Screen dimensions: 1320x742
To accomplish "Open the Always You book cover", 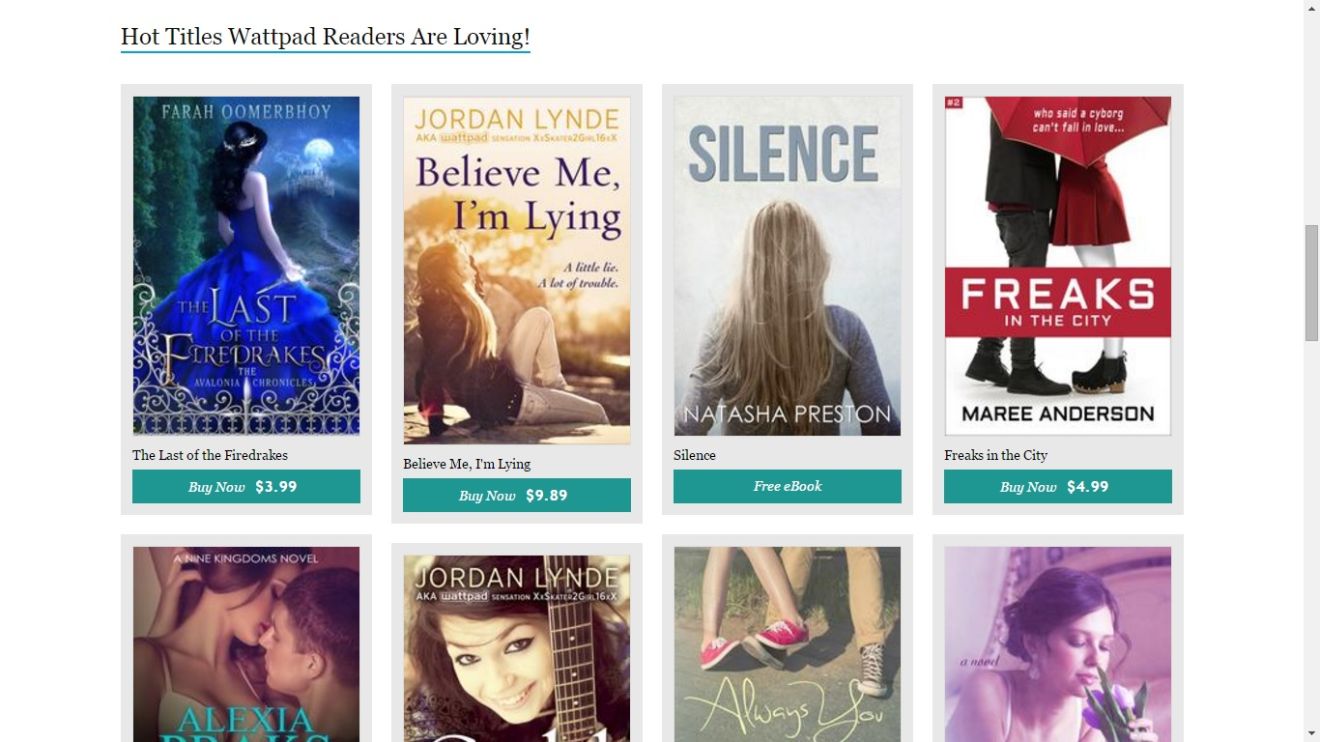I will pos(787,644).
